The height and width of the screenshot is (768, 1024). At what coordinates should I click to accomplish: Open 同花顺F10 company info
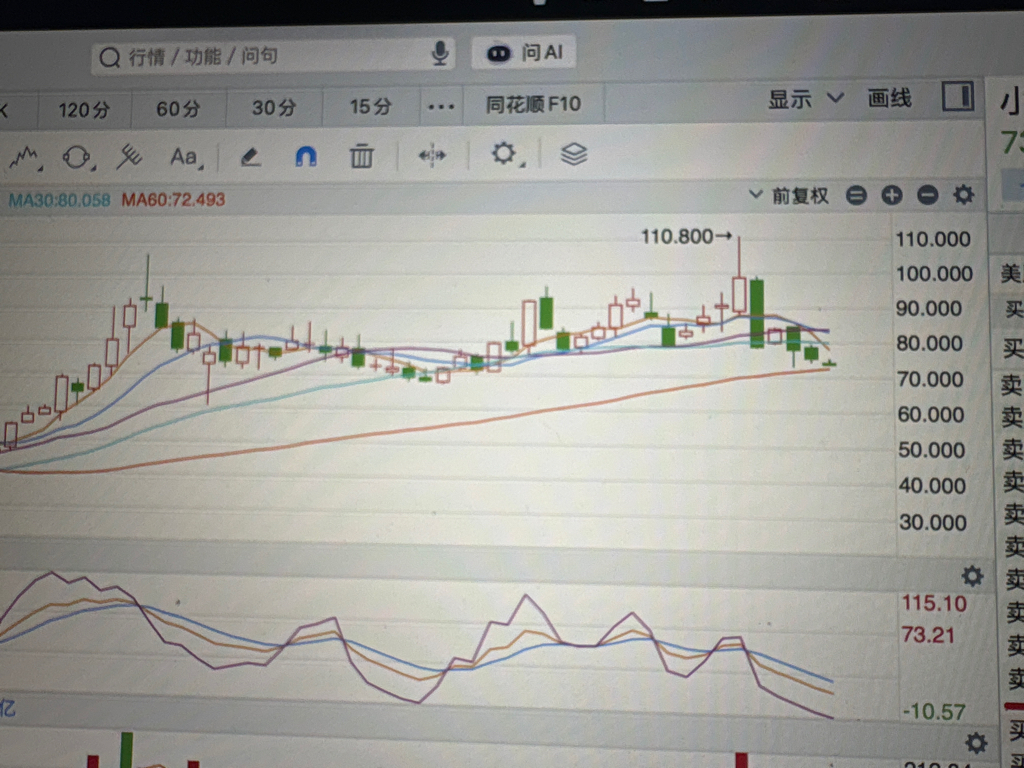coord(533,104)
